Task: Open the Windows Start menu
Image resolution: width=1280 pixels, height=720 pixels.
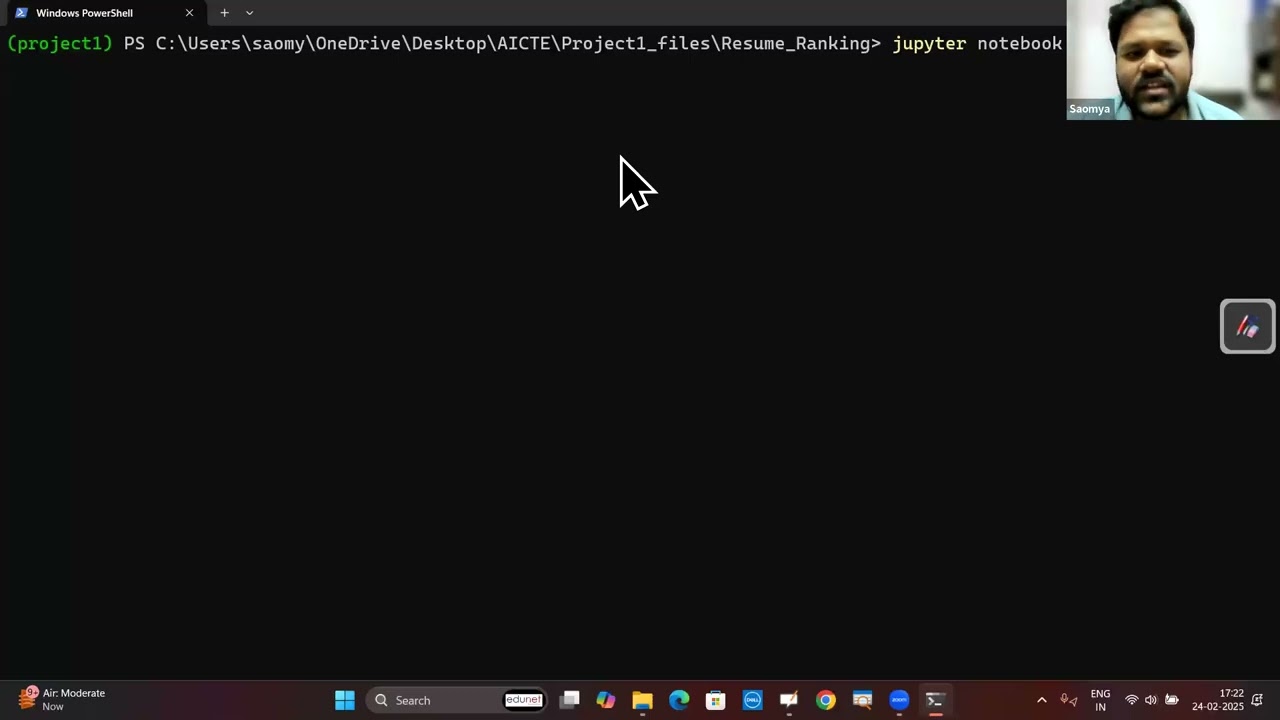Action: tap(345, 700)
